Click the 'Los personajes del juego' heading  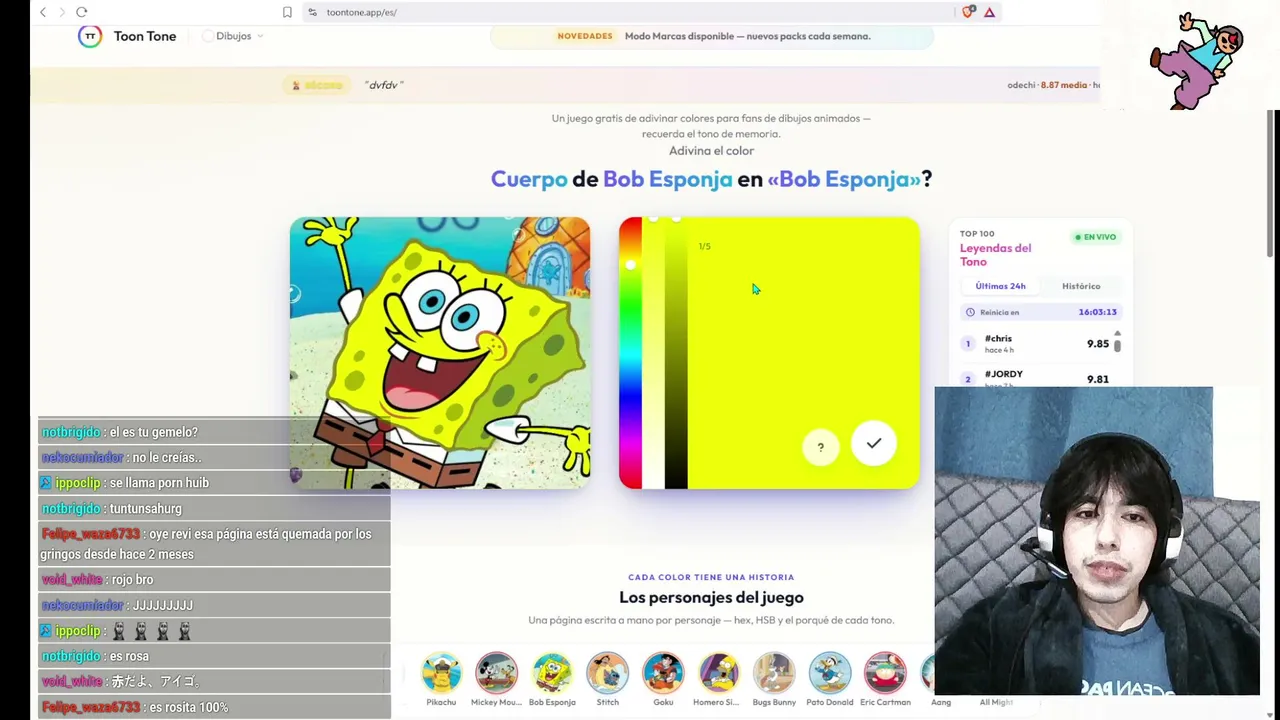tap(711, 598)
